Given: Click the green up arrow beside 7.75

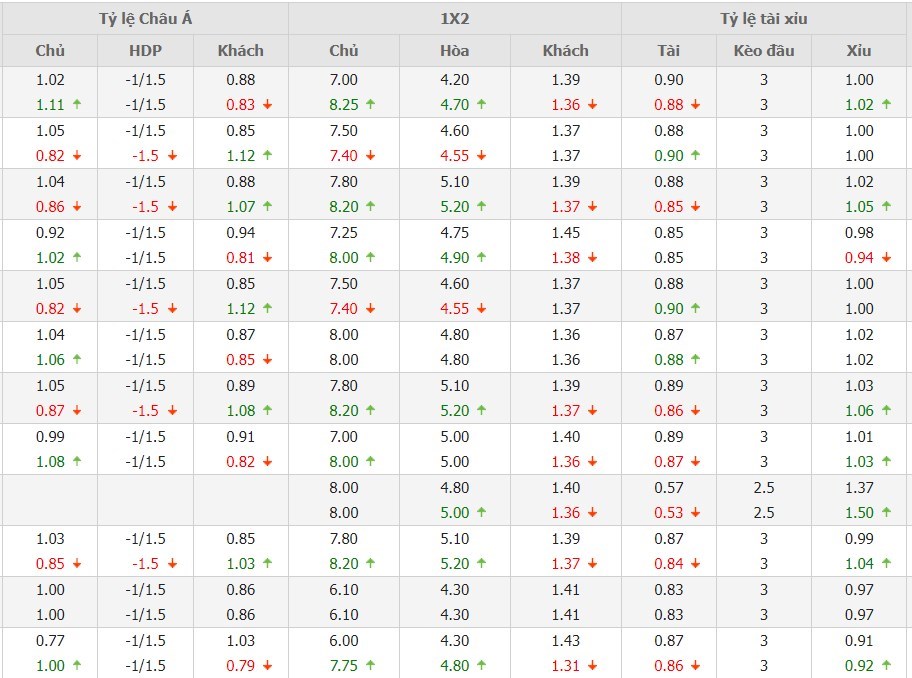Looking at the screenshot, I should [x=370, y=666].
